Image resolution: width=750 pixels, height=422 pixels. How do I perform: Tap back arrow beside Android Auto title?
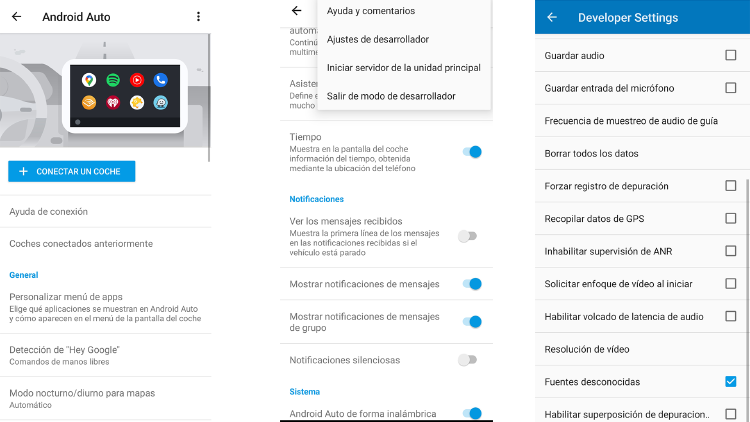(x=16, y=17)
